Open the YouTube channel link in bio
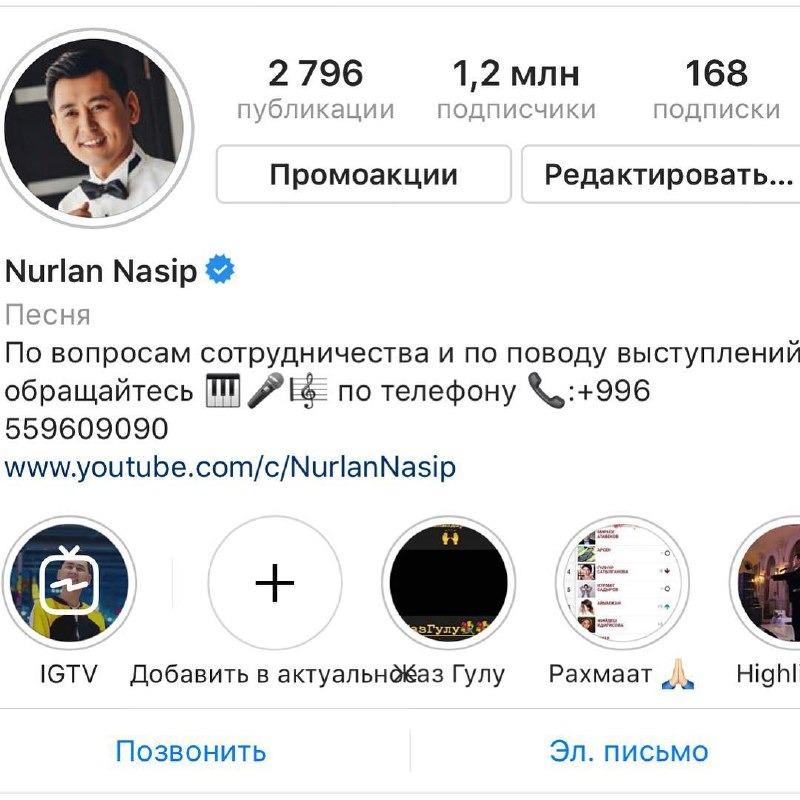 pyautogui.click(x=230, y=466)
